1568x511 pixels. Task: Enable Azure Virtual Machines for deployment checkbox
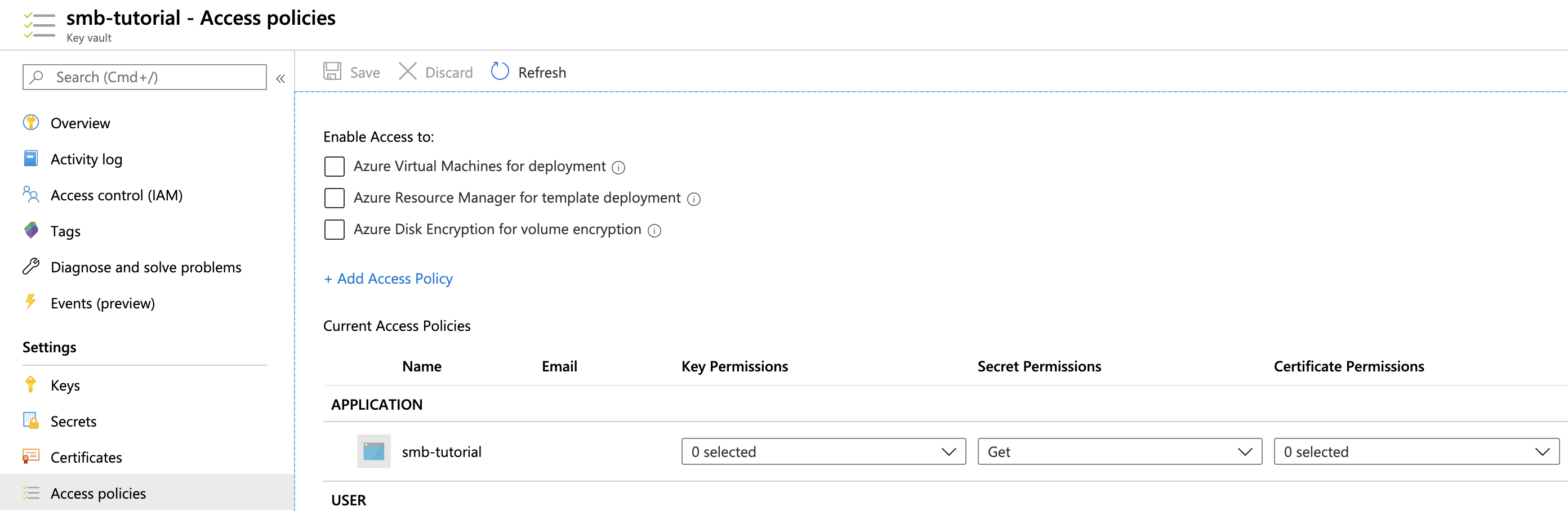(x=334, y=166)
